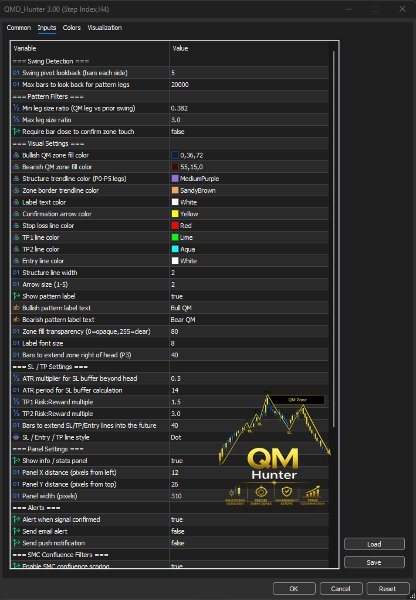Click the boolean icon of Send email alert
Screen dimensions: 416x600
(16, 531)
